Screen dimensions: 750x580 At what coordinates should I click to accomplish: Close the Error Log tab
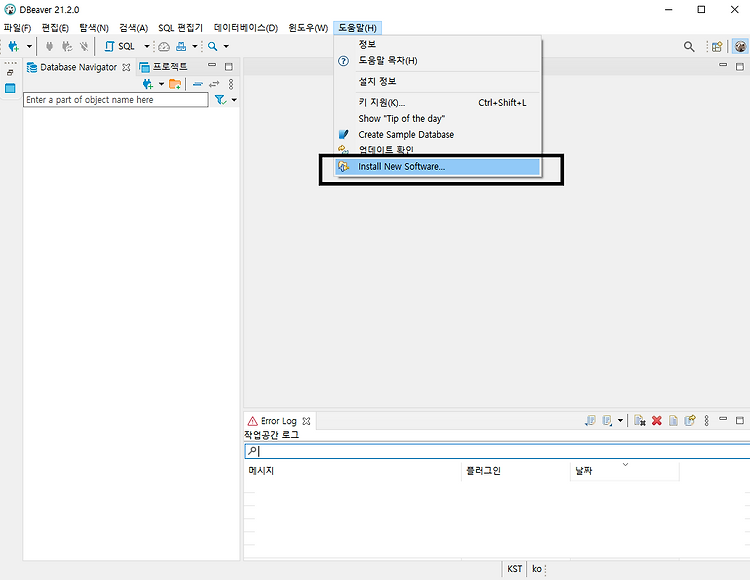pos(307,421)
